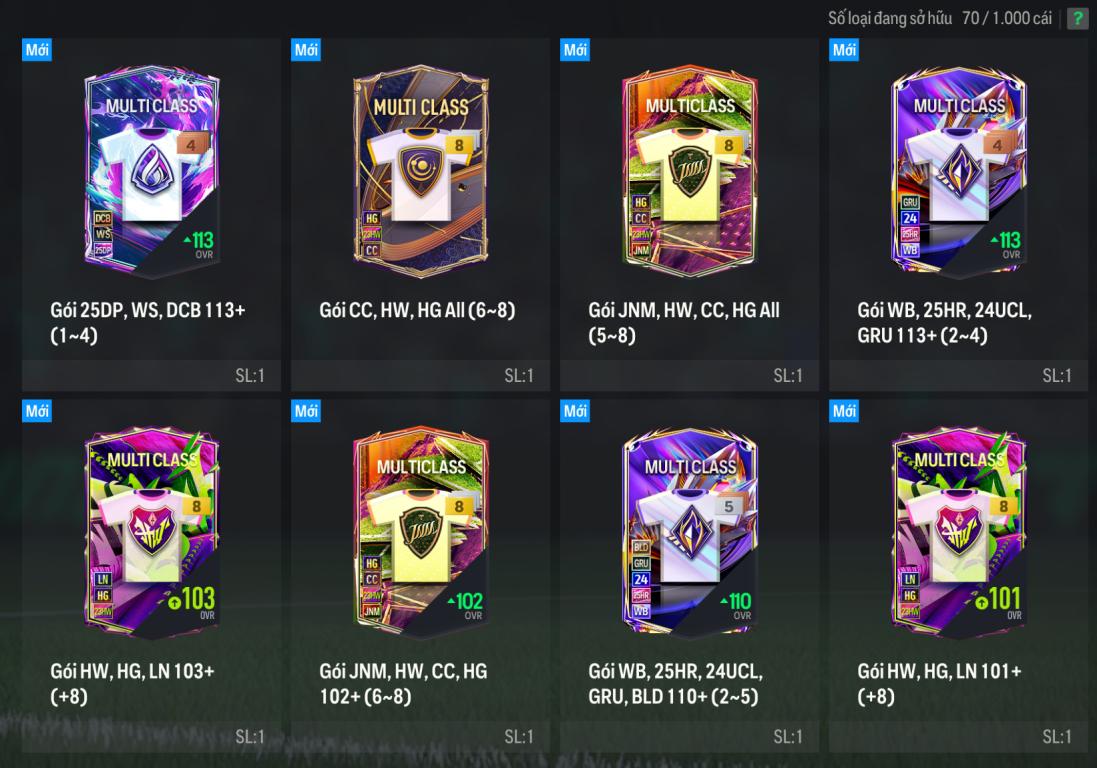This screenshot has height=768, width=1097.
Task: Click the grade 5 badge on the BLD pack shirt
Action: click(x=728, y=506)
